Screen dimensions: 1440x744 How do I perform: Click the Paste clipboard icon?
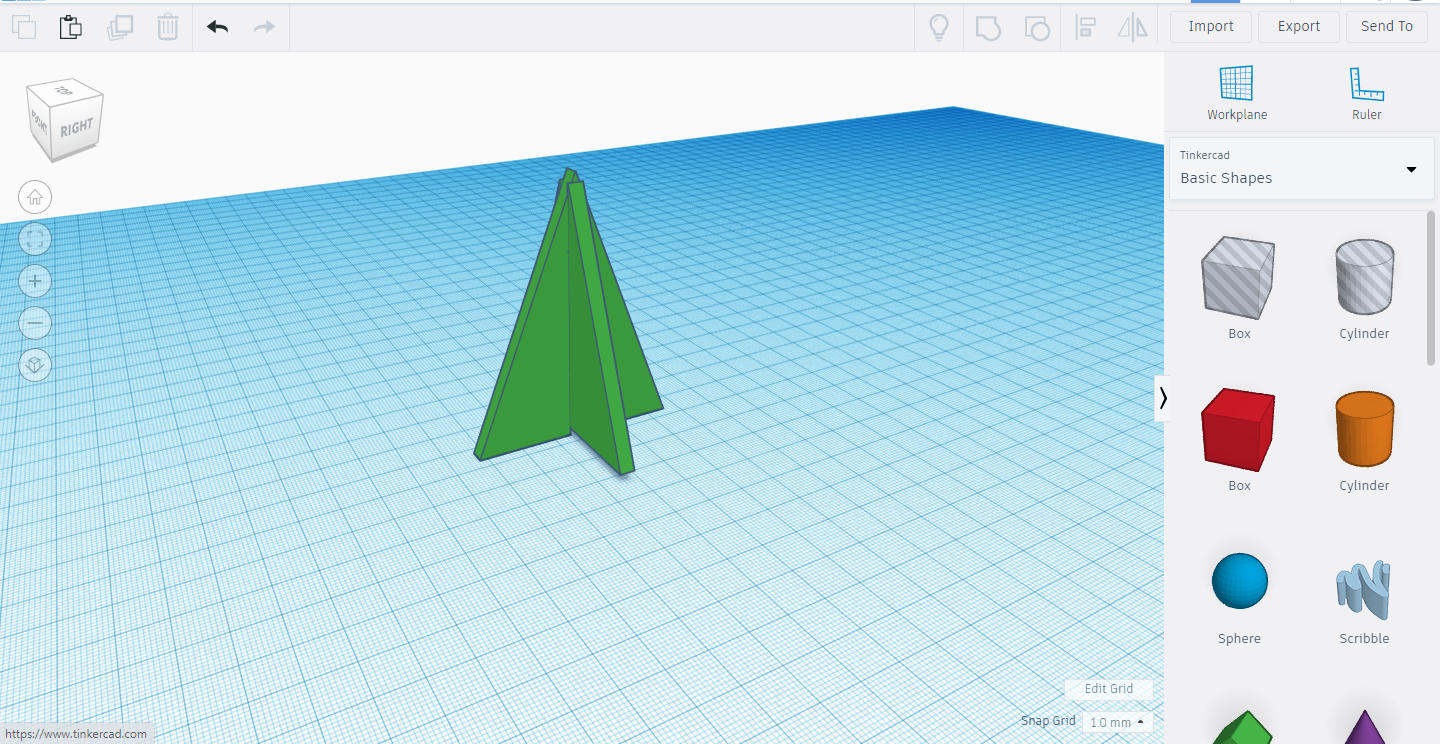(x=70, y=27)
